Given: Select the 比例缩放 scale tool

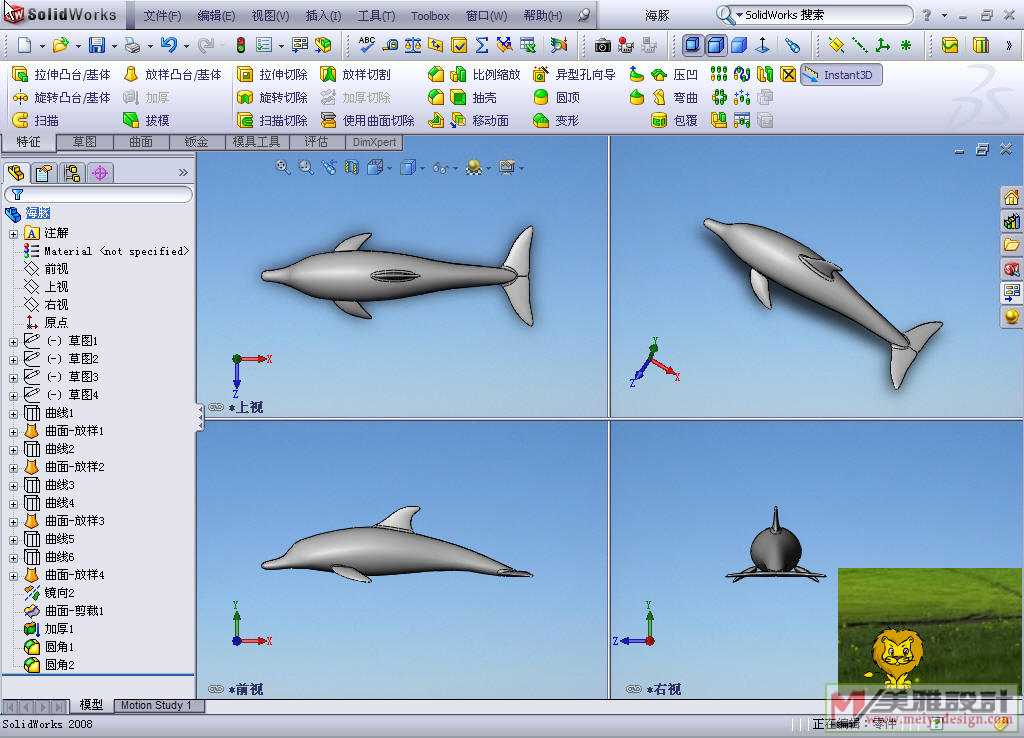Looking at the screenshot, I should [x=485, y=74].
